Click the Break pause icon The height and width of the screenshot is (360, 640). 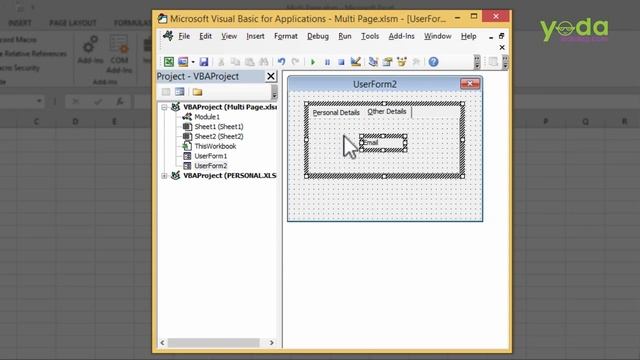(x=327, y=62)
